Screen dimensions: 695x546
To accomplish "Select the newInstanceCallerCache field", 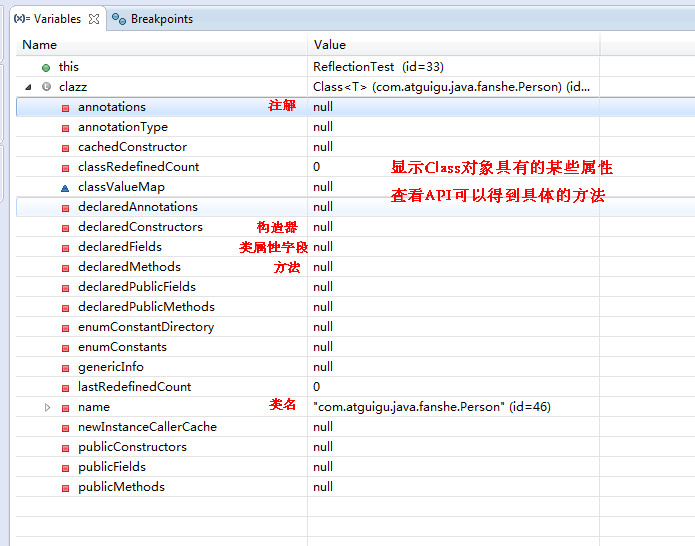I will point(147,427).
